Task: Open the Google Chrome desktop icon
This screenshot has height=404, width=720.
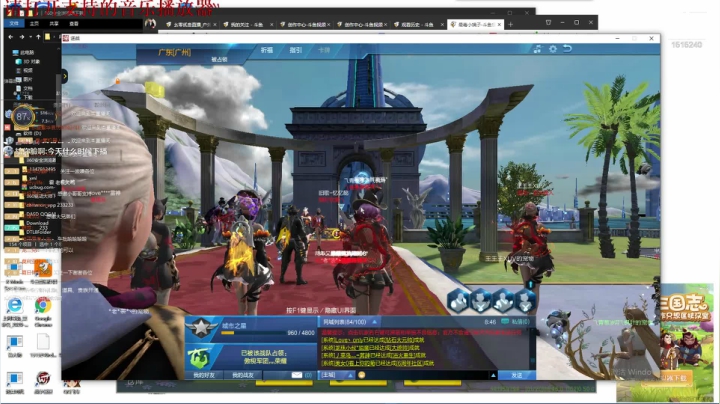Action: (x=43, y=305)
